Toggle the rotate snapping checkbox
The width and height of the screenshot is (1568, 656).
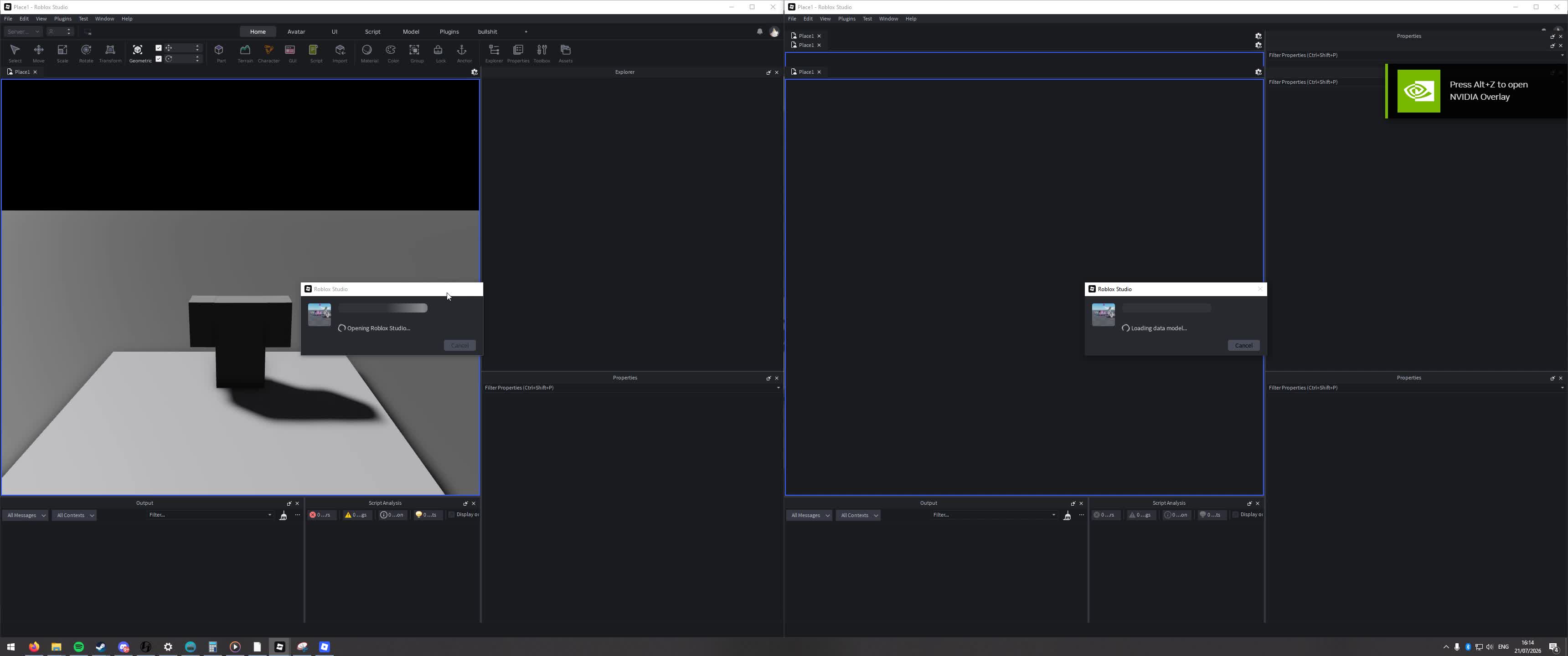[x=158, y=59]
